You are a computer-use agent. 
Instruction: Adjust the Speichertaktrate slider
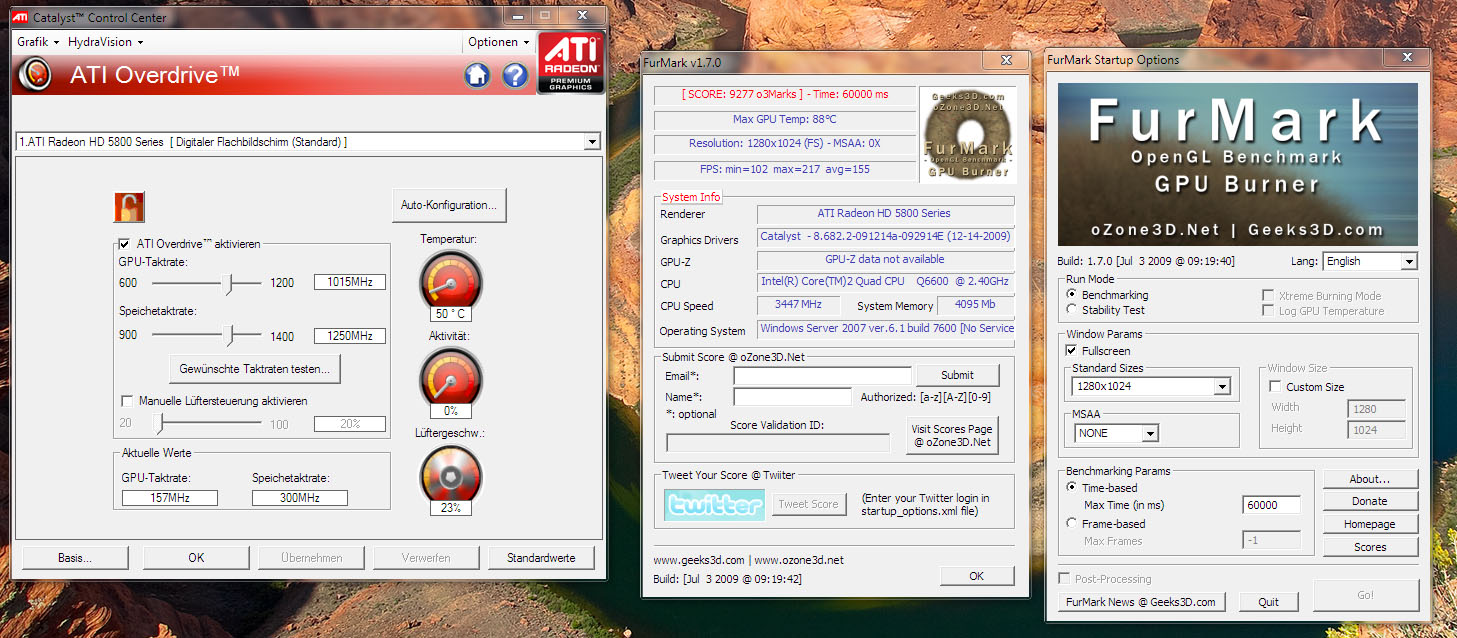230,335
